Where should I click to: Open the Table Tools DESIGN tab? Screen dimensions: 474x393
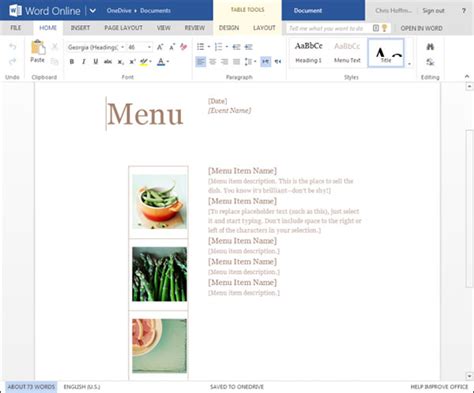[x=229, y=28]
